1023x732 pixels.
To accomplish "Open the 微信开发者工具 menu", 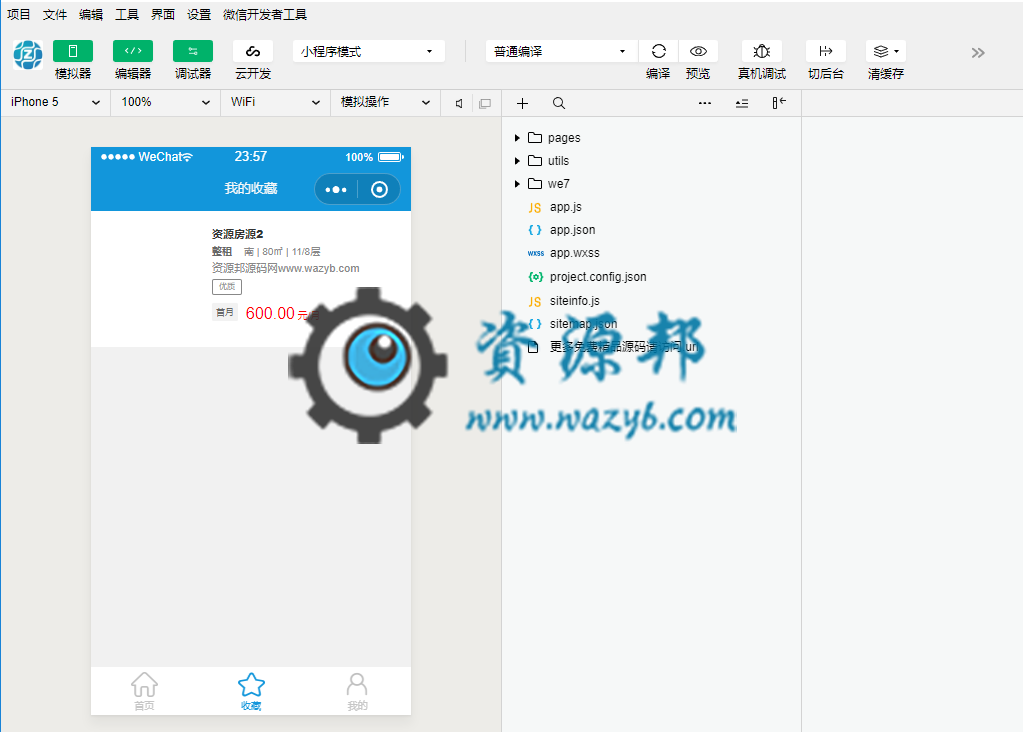I will (265, 14).
